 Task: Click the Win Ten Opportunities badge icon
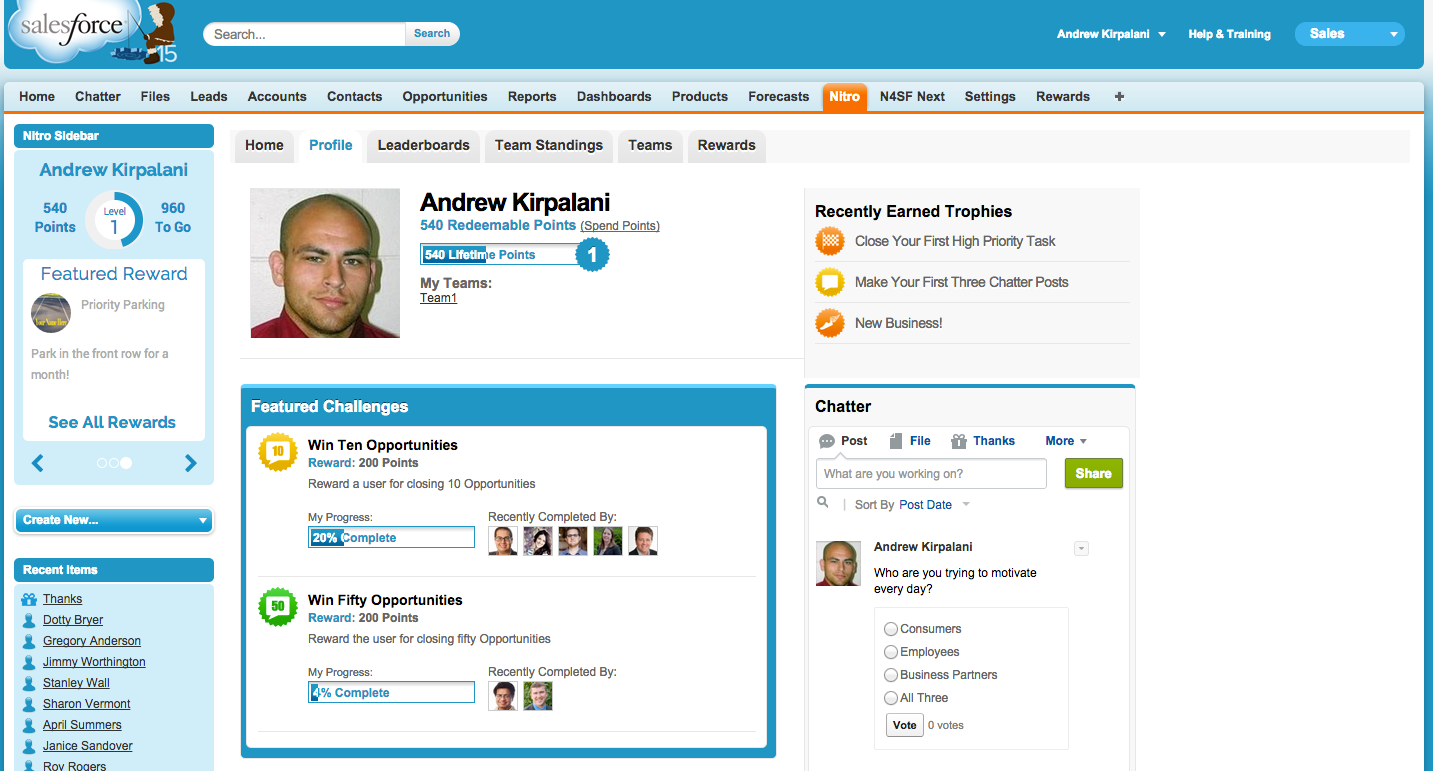(278, 452)
